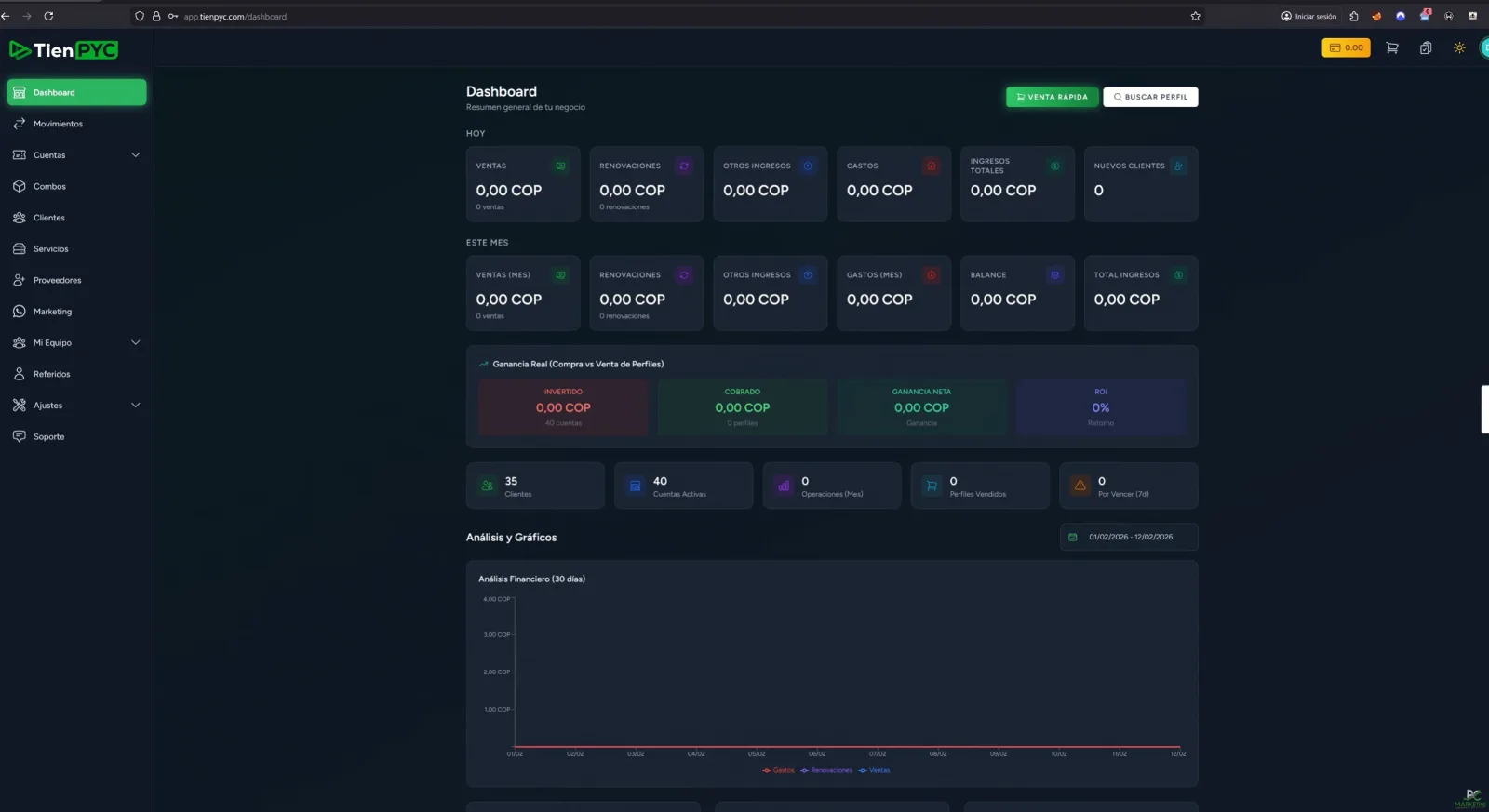
Task: Click the Dashboard icon in the sidebar
Action: click(x=20, y=92)
